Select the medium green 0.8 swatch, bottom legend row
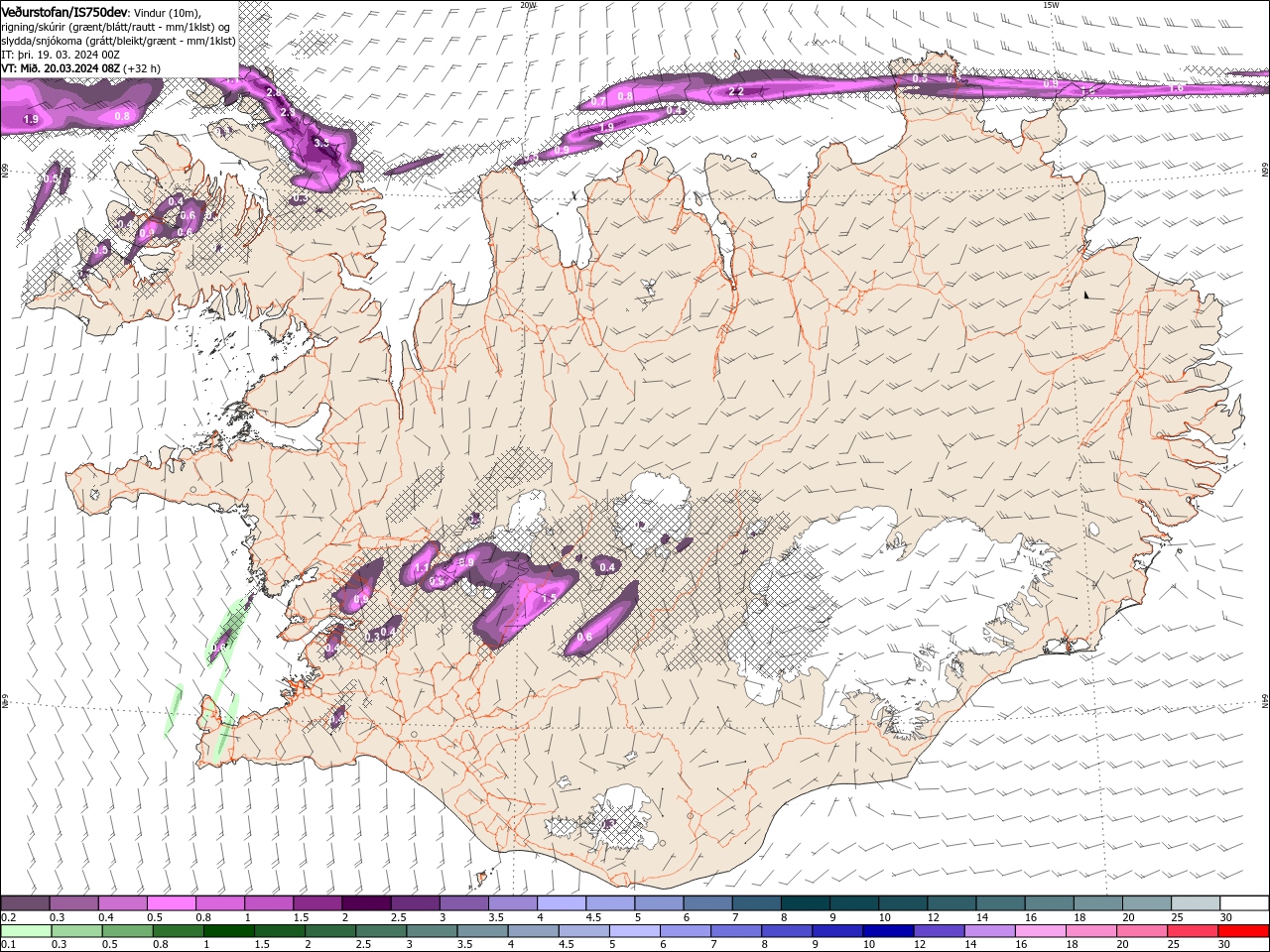Screen dimensions: 1270x952 [x=178, y=931]
